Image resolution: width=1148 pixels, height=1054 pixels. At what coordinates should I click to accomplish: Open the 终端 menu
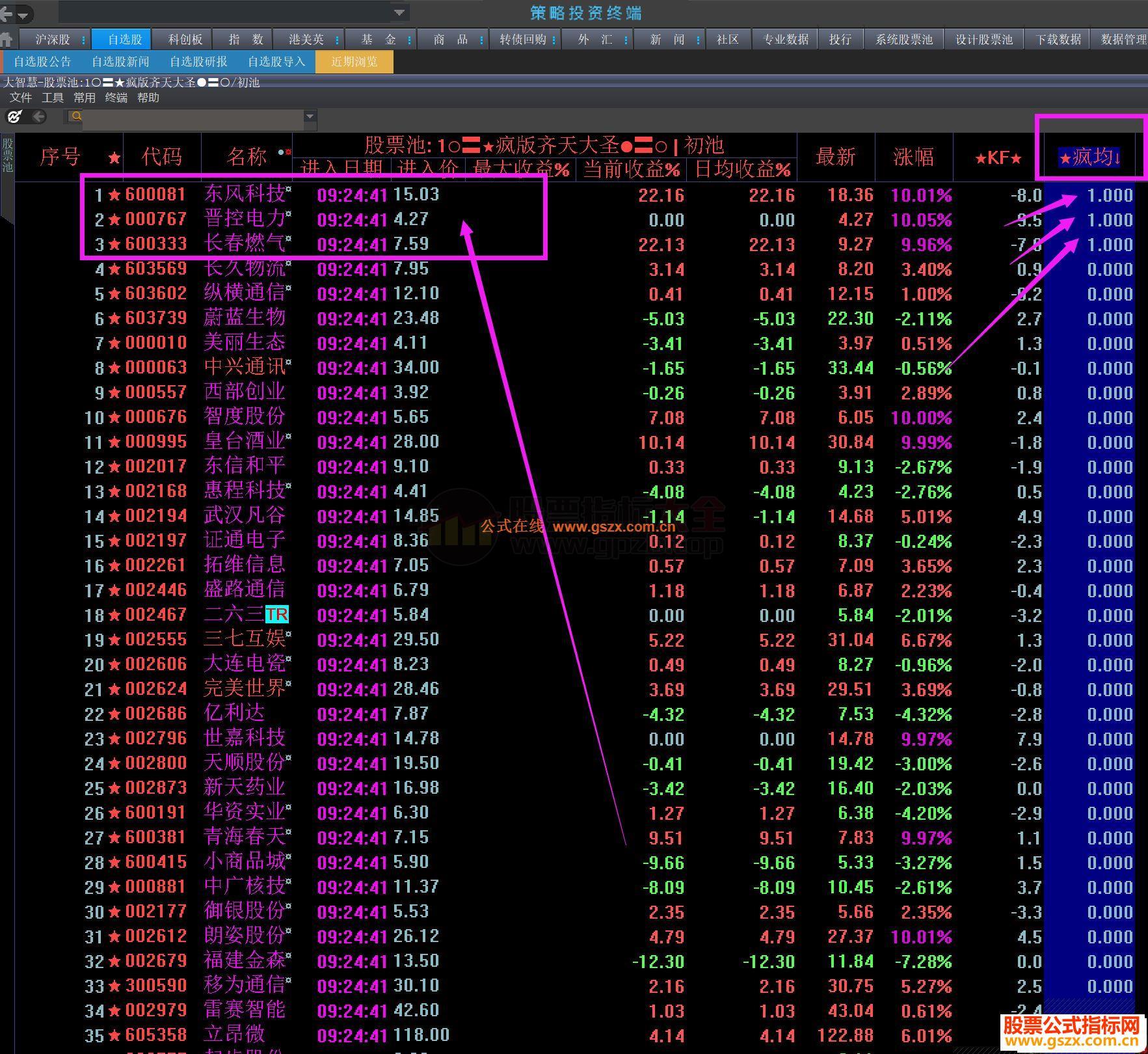[116, 98]
